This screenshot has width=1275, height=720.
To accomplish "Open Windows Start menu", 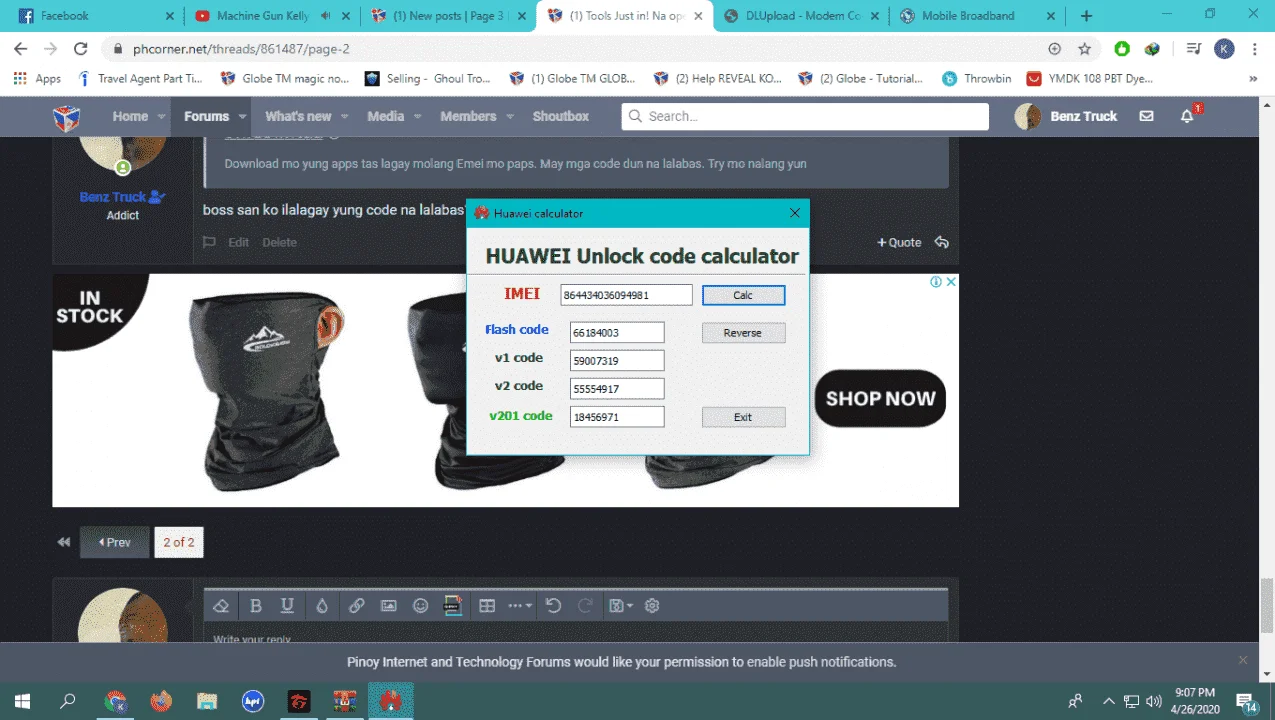I will coord(21,701).
